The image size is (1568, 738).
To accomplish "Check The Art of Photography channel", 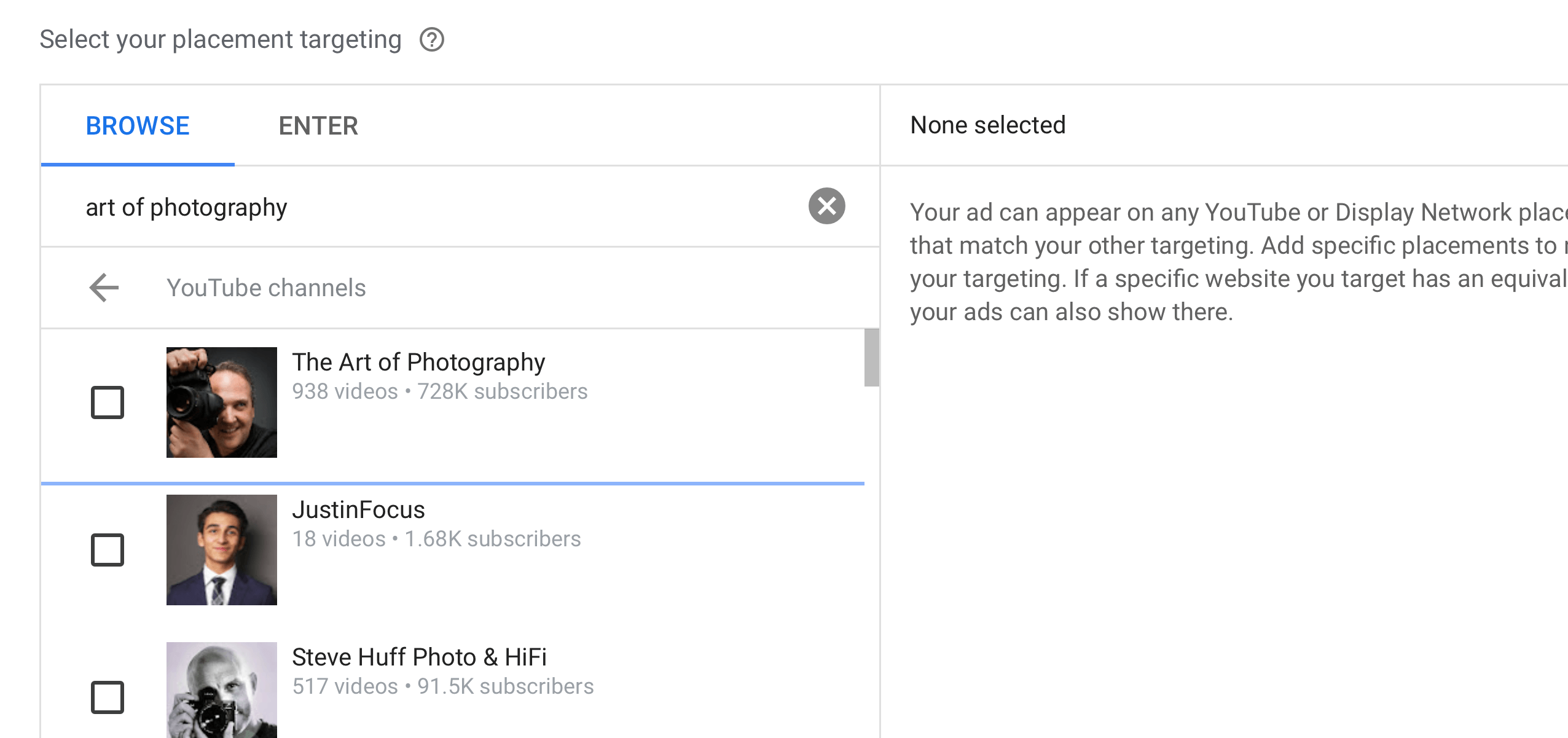I will tap(108, 402).
